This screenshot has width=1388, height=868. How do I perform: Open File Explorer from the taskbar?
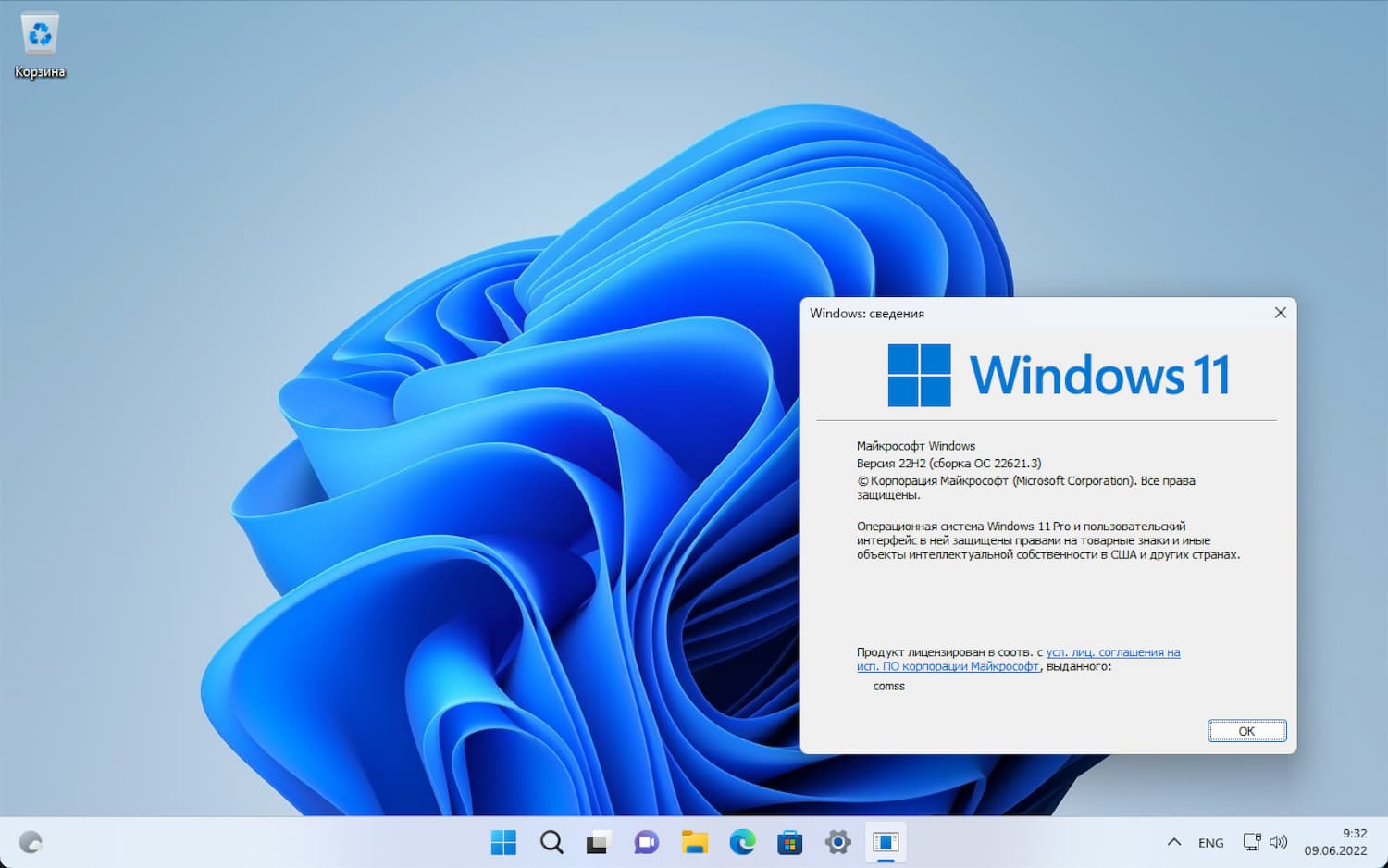[694, 842]
